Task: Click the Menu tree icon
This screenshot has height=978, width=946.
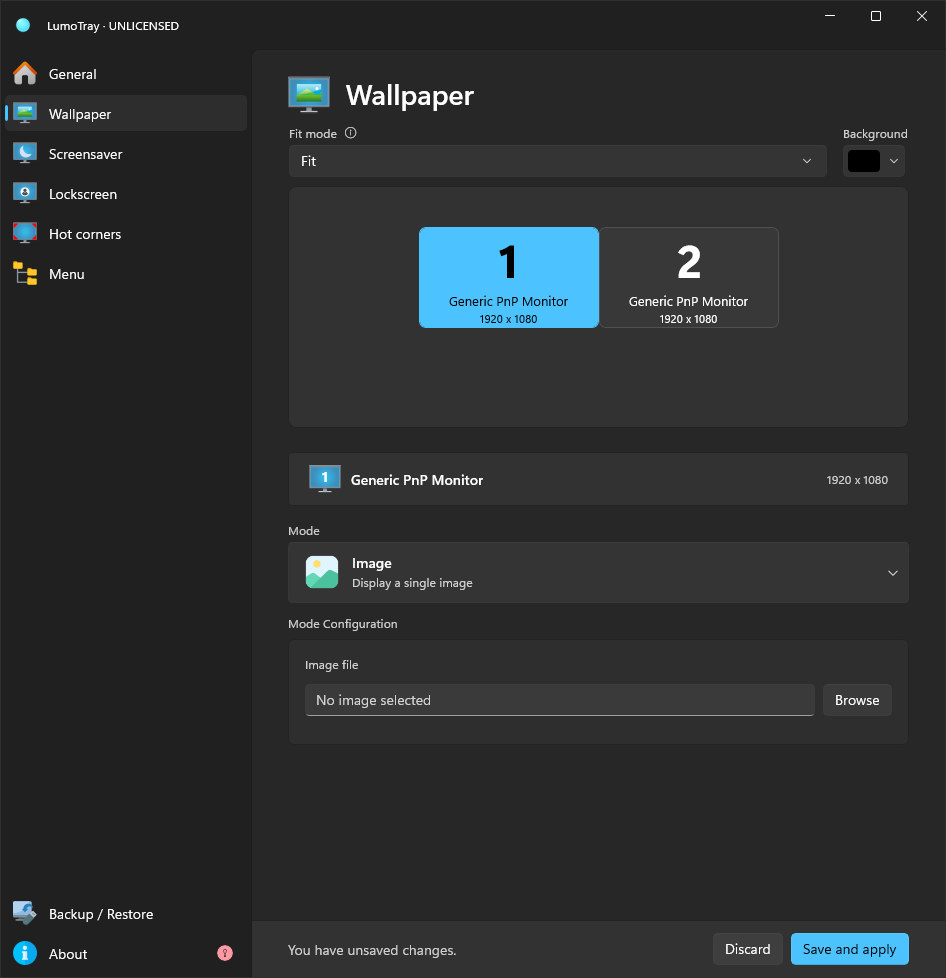Action: tap(25, 273)
